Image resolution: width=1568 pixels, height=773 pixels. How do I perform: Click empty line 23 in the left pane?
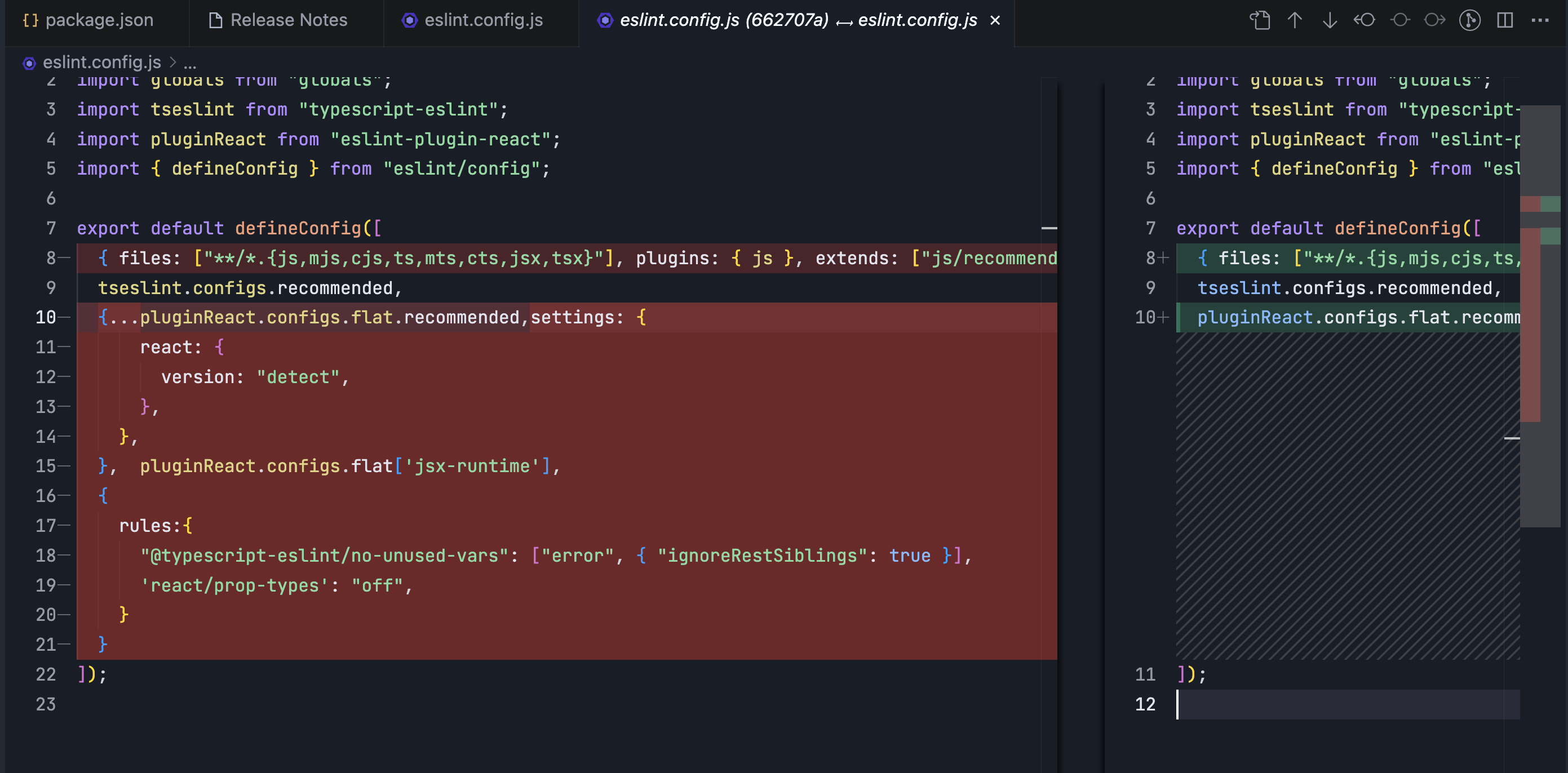[x=566, y=704]
